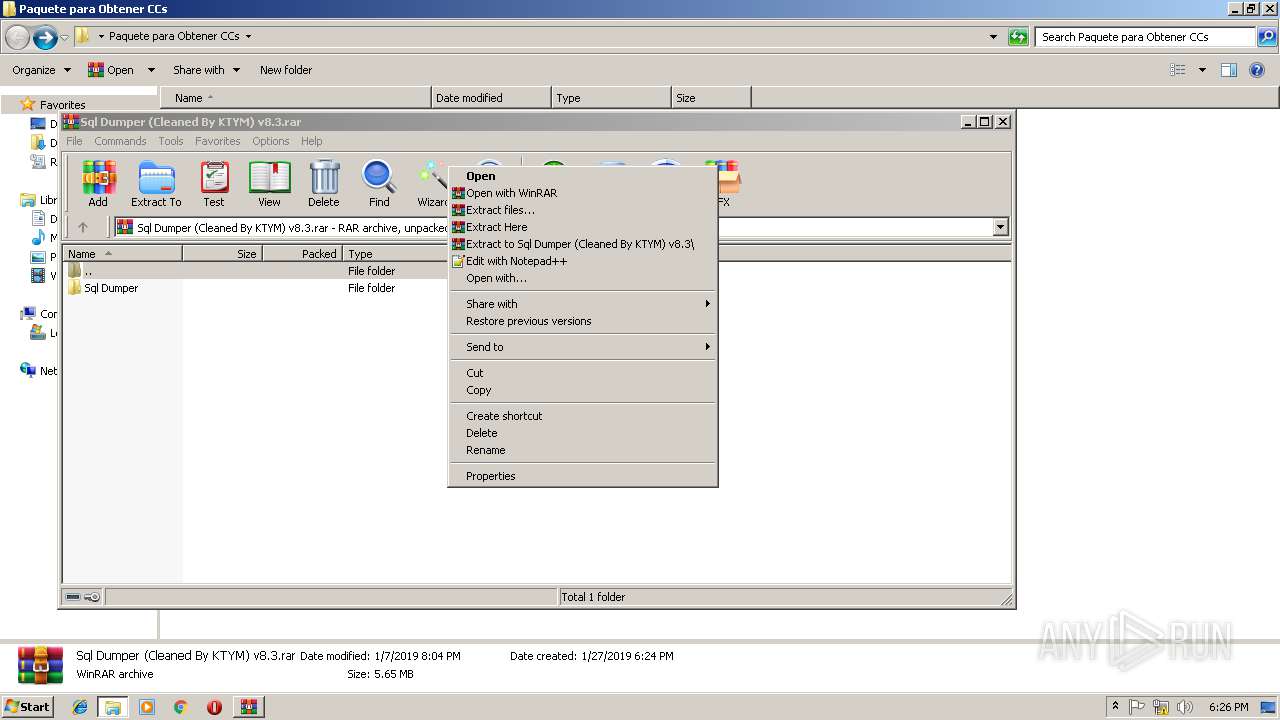This screenshot has height=720, width=1280.
Task: Open the views options dropdown arrow
Action: tap(1202, 70)
